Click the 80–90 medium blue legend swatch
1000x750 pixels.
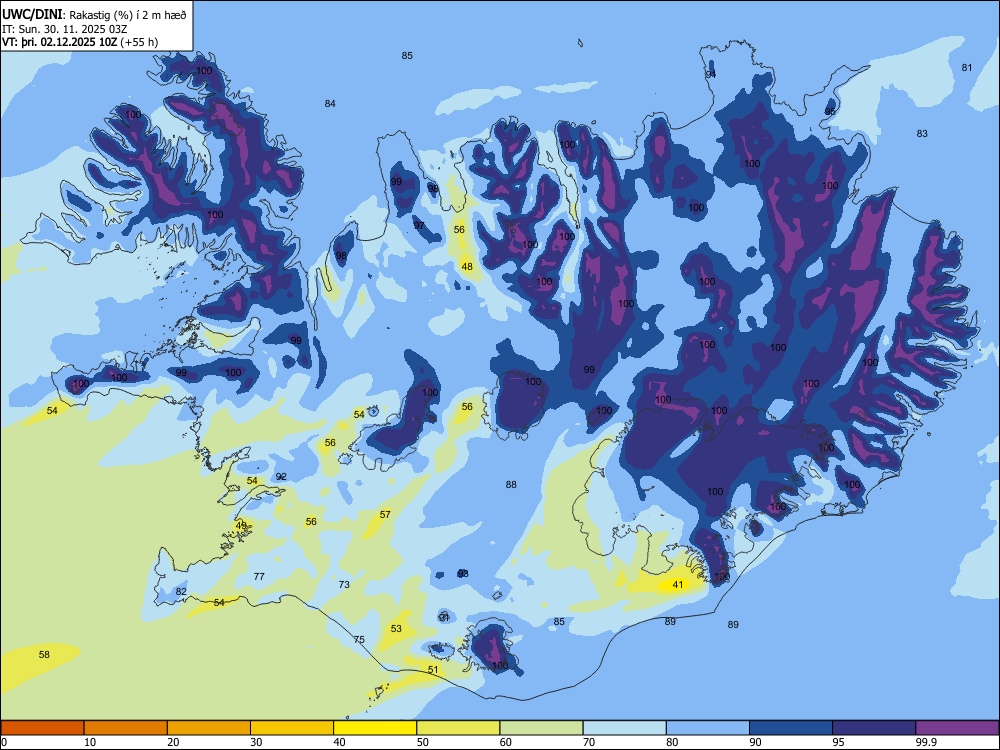tap(708, 728)
